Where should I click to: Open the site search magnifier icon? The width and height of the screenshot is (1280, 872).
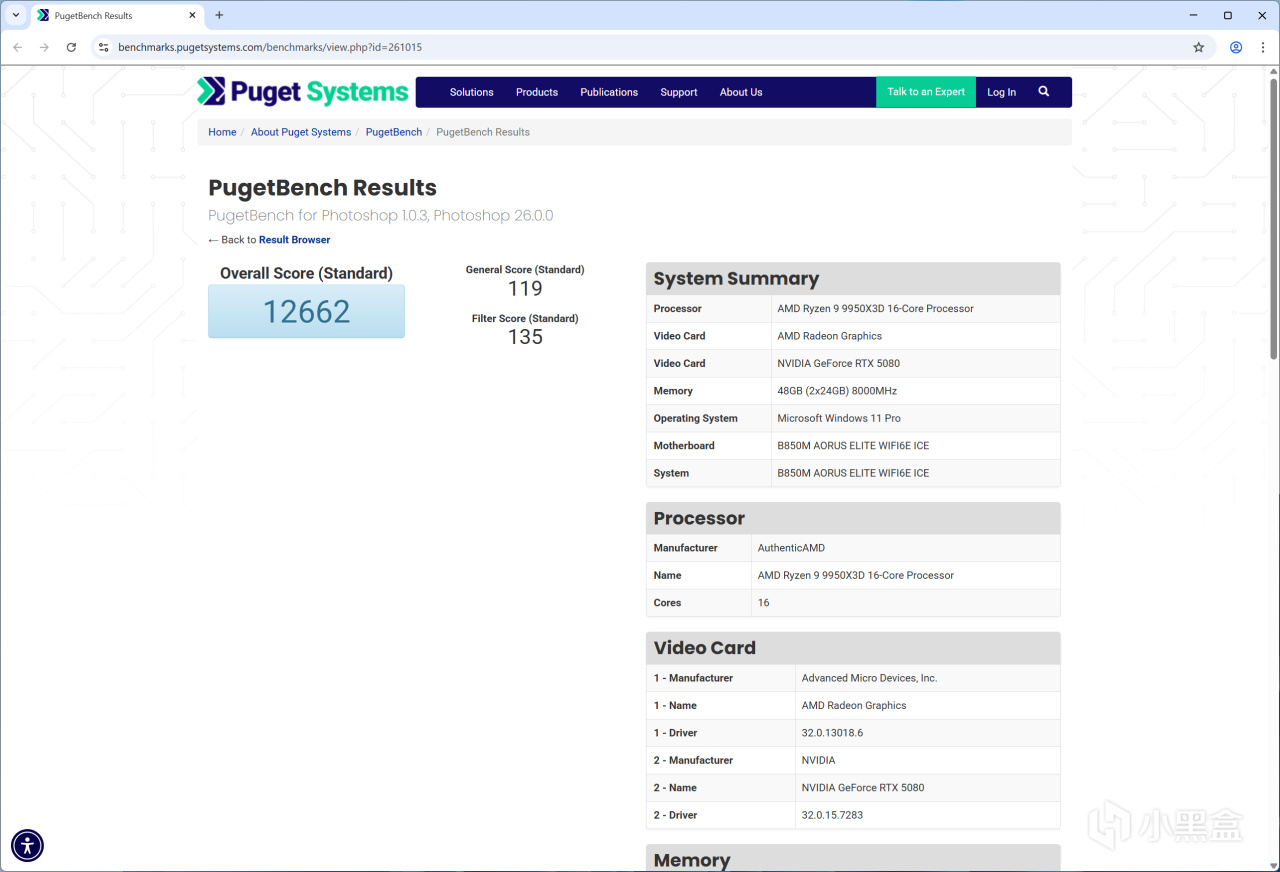(x=1044, y=91)
